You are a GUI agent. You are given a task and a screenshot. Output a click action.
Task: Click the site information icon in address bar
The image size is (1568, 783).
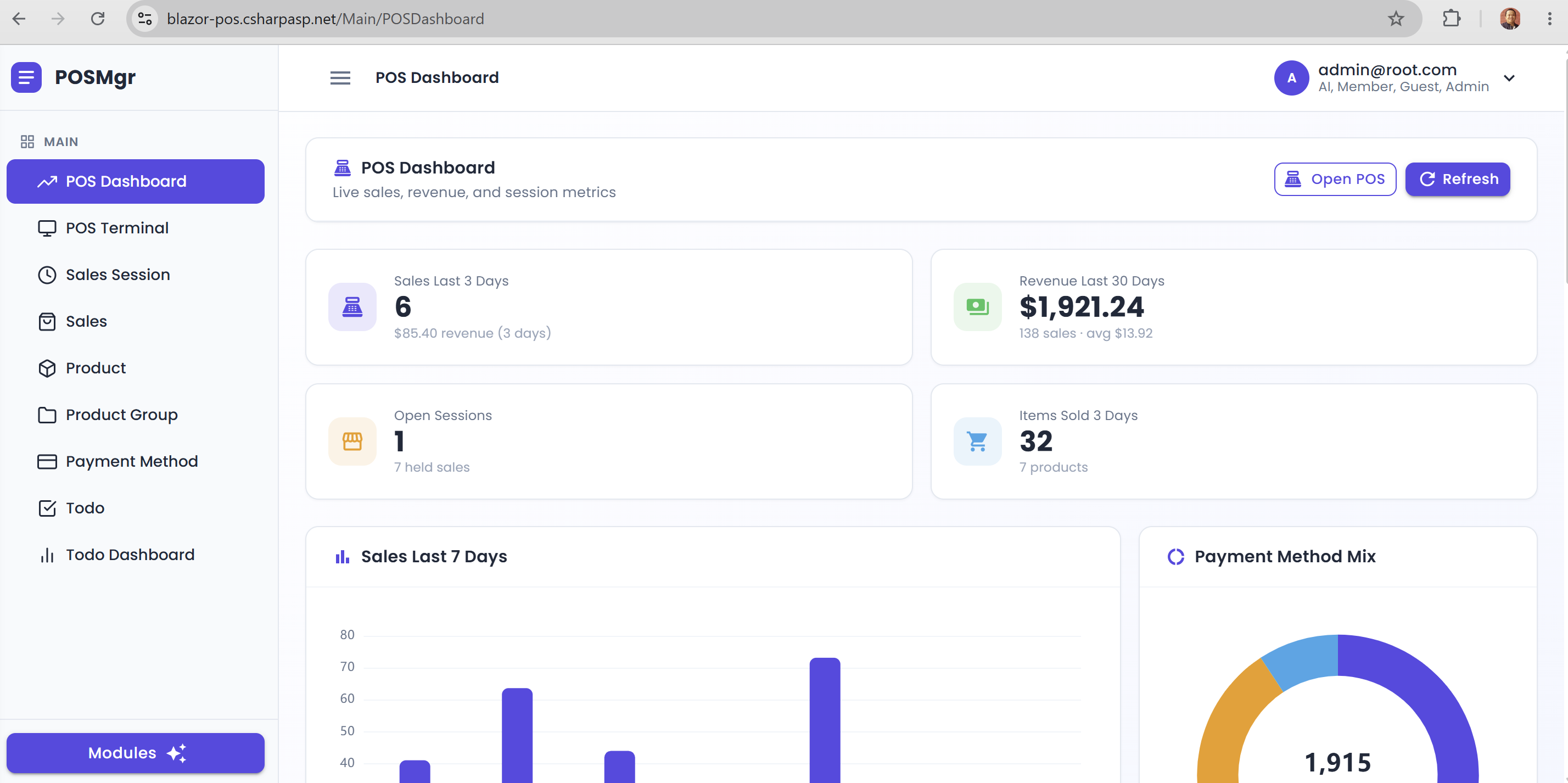coord(145,19)
